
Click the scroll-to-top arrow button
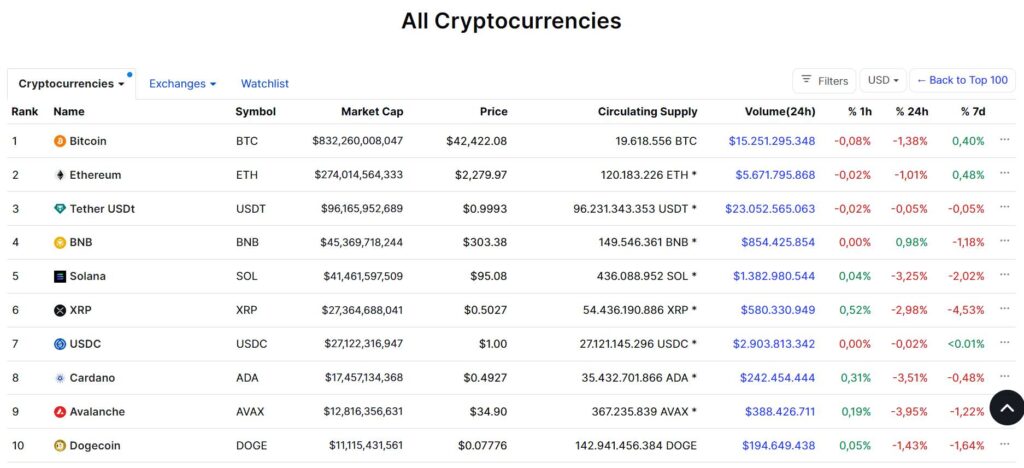(1006, 407)
